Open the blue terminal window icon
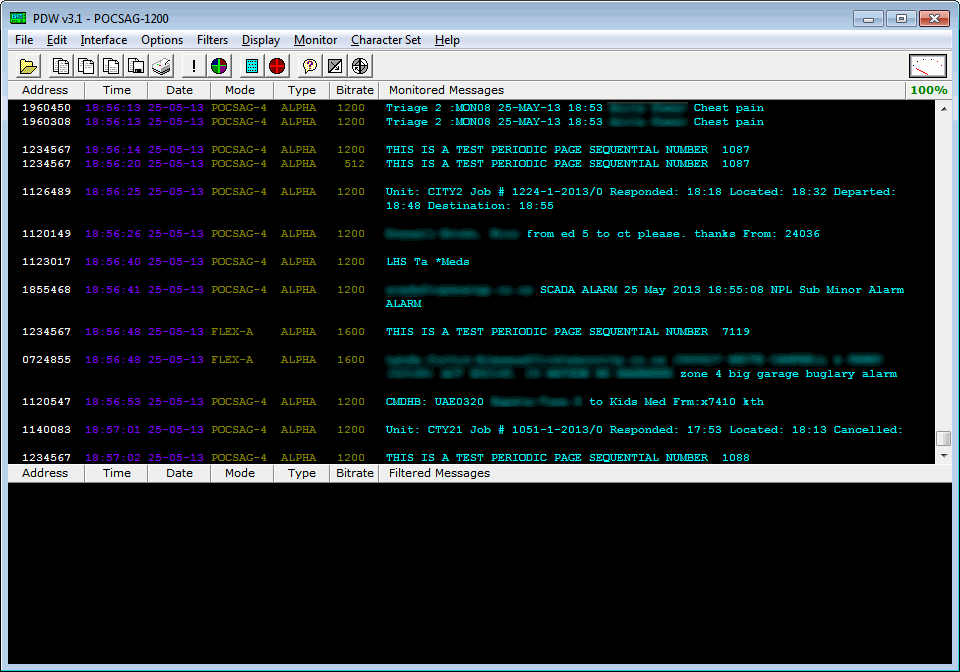Image resolution: width=960 pixels, height=672 pixels. tap(250, 66)
